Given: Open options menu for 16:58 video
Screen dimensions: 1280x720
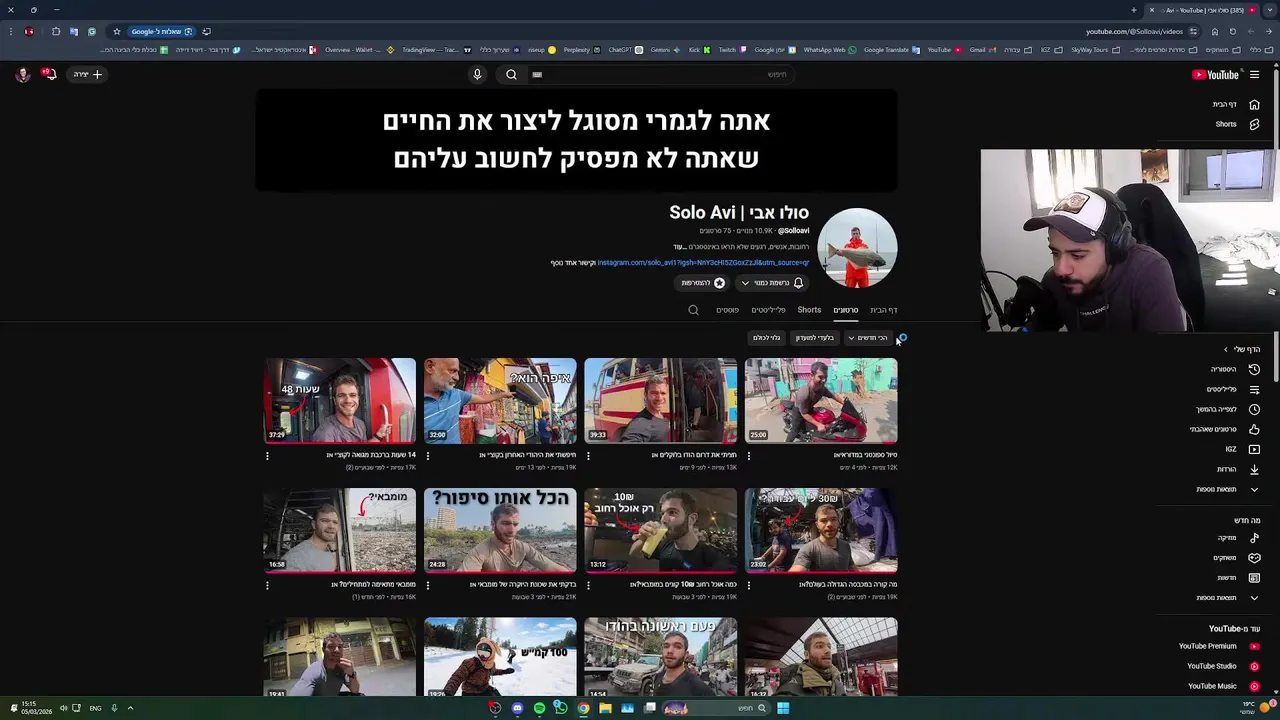Looking at the screenshot, I should click(267, 585).
